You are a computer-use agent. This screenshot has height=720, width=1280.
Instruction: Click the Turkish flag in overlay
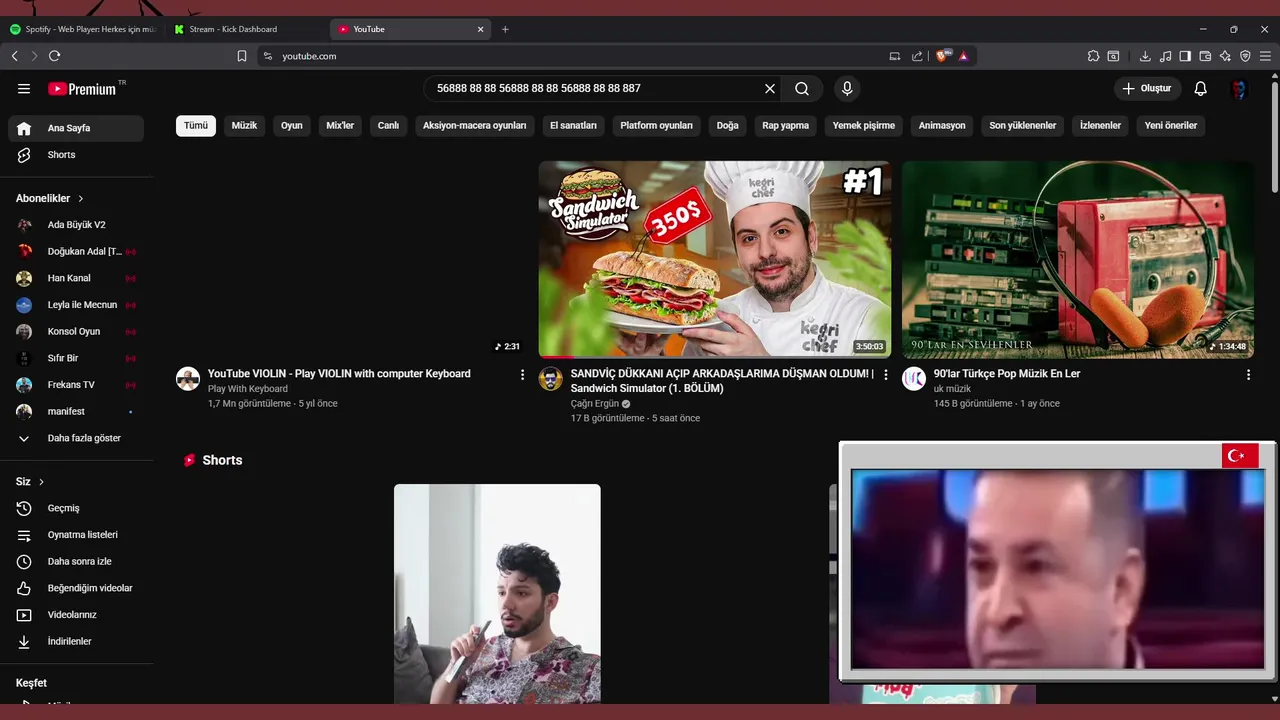point(1240,456)
